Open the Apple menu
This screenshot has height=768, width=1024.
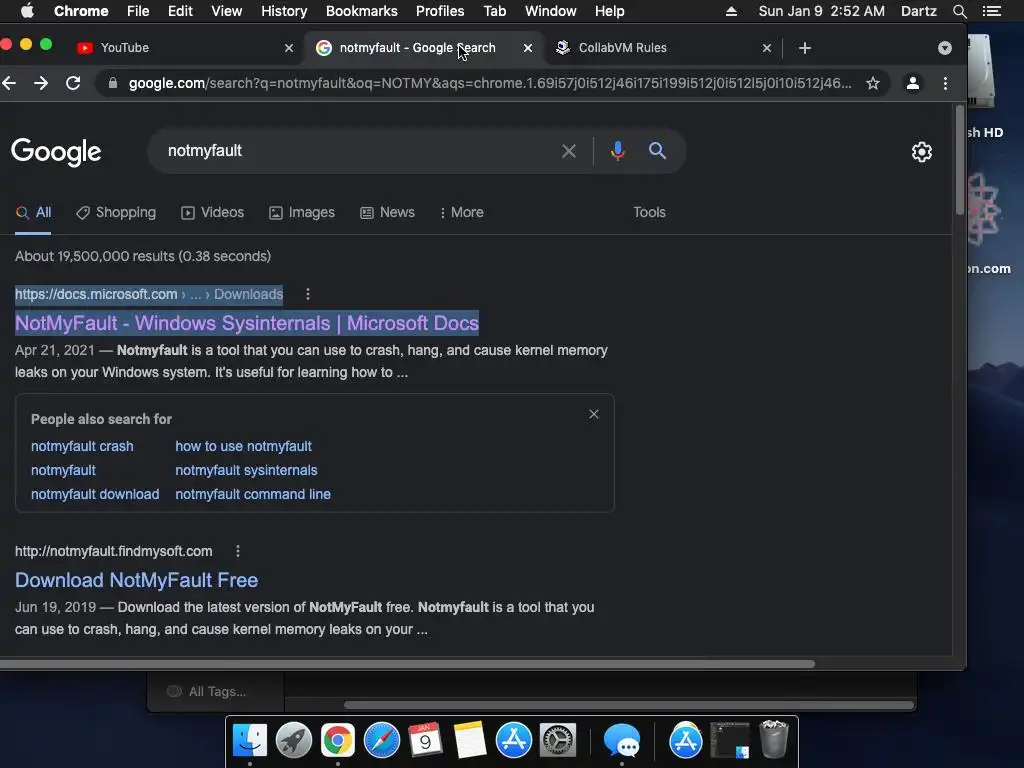(x=27, y=11)
